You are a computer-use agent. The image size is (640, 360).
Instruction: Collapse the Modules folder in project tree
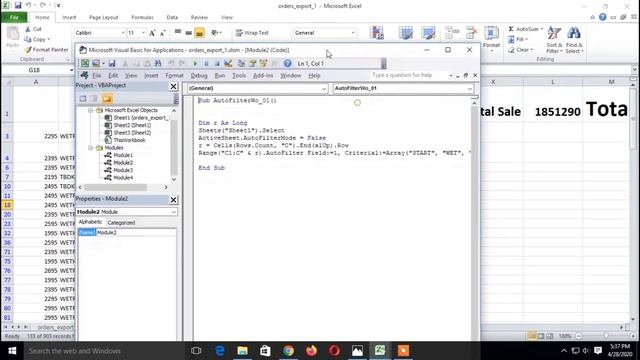pyautogui.click(x=91, y=148)
